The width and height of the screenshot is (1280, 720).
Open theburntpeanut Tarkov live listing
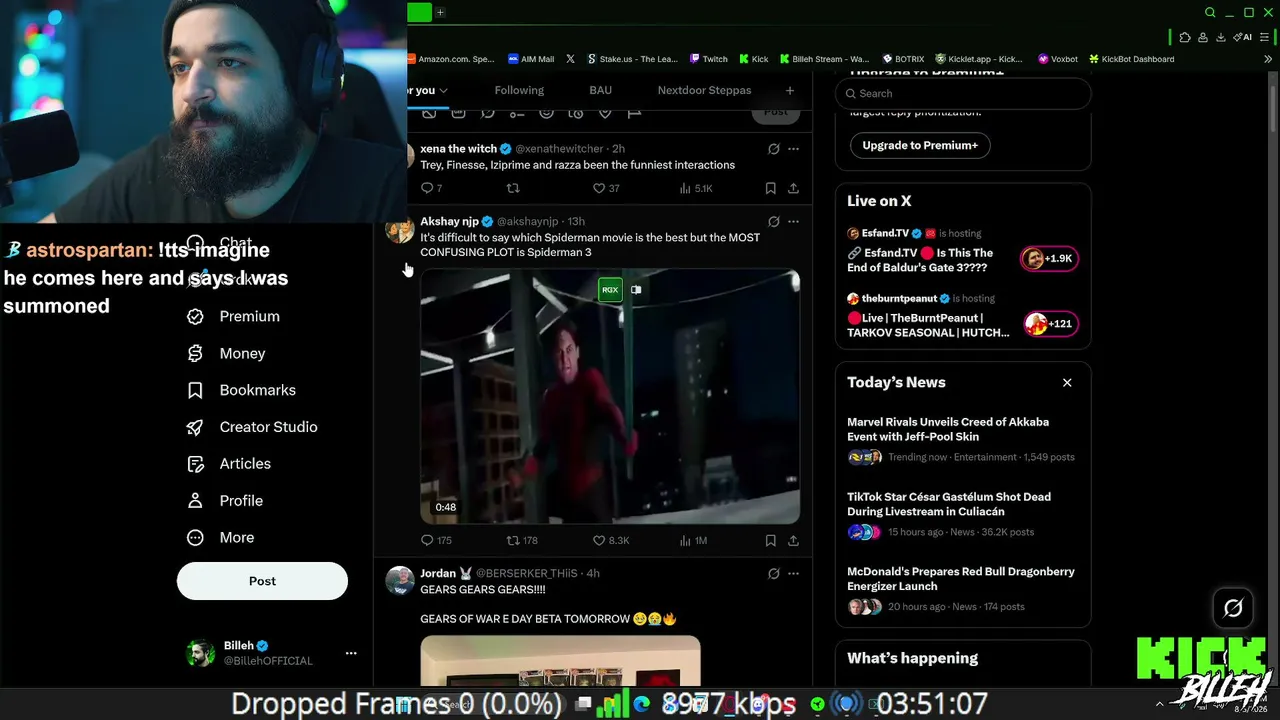point(962,316)
